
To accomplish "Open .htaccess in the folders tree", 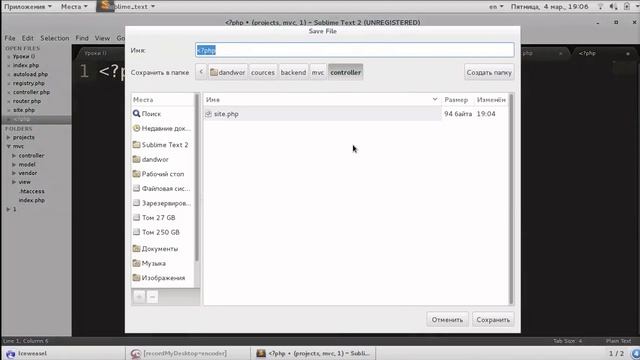I will (x=31, y=191).
